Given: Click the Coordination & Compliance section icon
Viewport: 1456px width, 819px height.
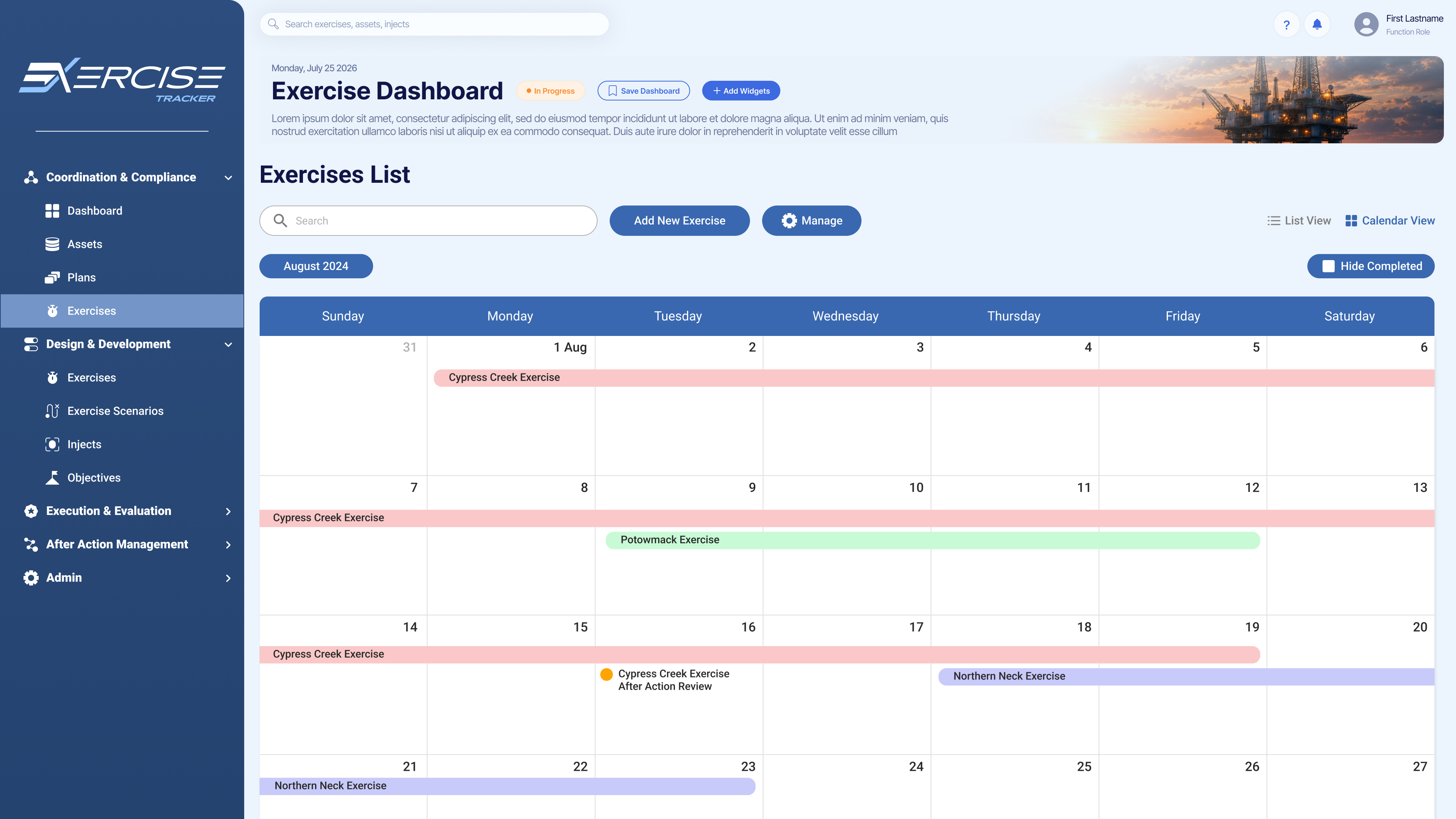Looking at the screenshot, I should point(31,177).
